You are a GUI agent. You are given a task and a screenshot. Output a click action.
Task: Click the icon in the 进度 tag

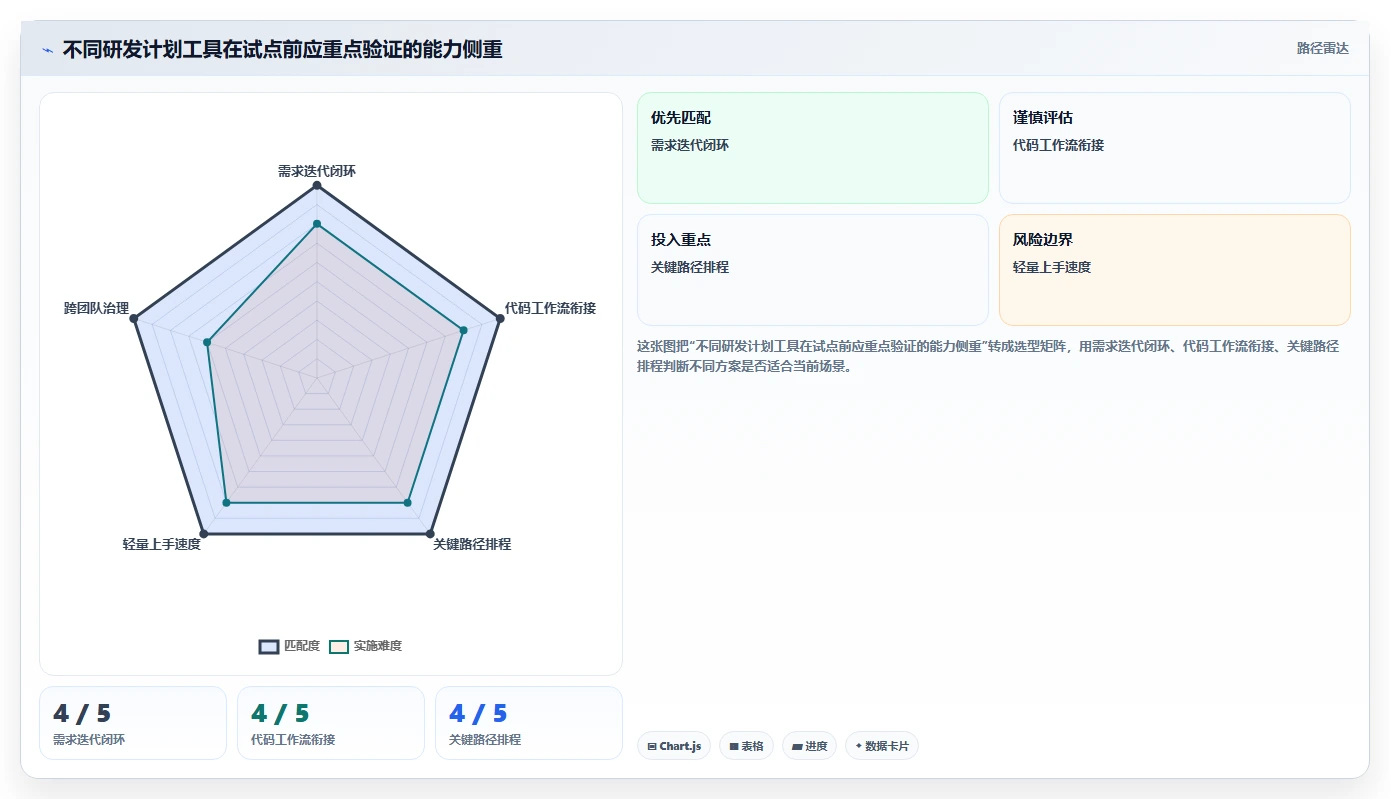pyautogui.click(x=797, y=746)
